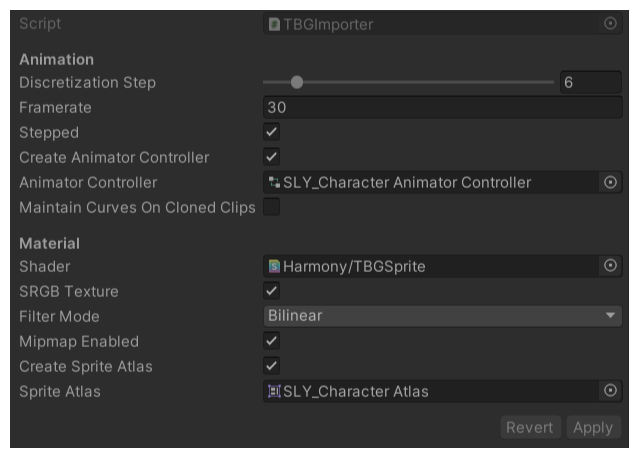Click the TBGImporter script icon
This screenshot has height=458, width=639.
(274, 23)
